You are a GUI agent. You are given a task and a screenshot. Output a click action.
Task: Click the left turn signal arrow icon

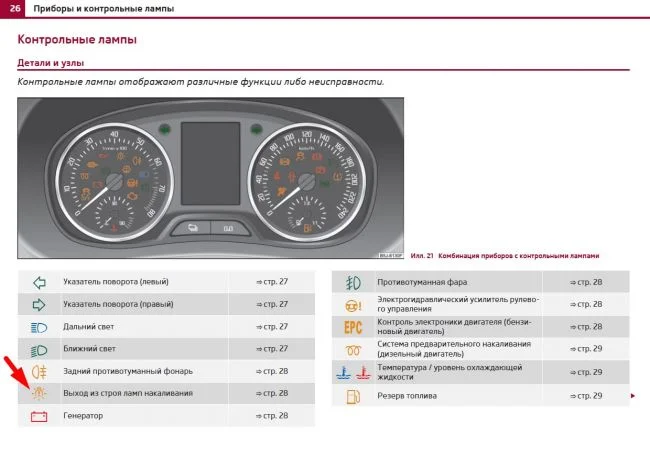39,282
